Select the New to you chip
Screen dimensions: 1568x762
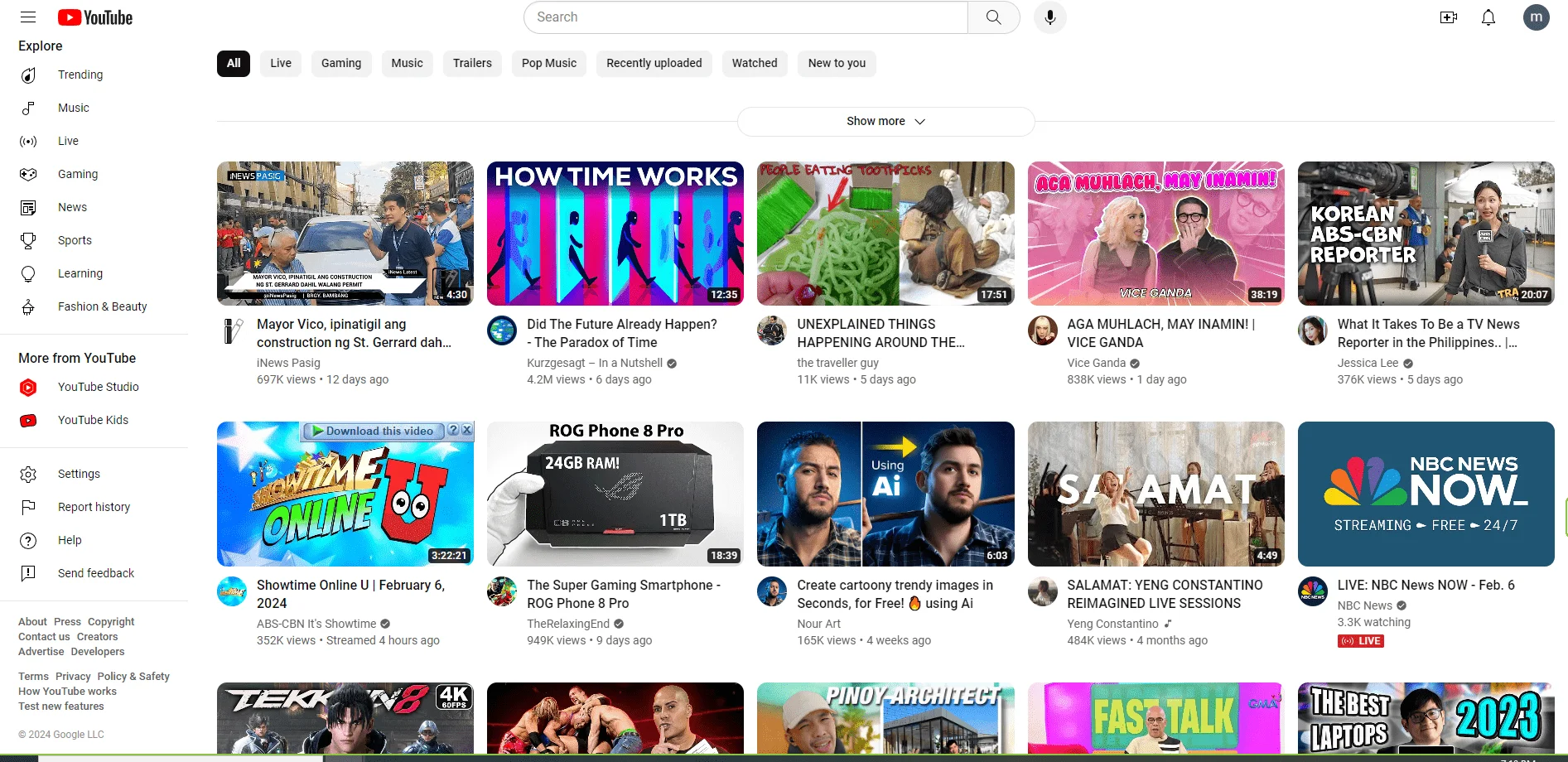(837, 64)
